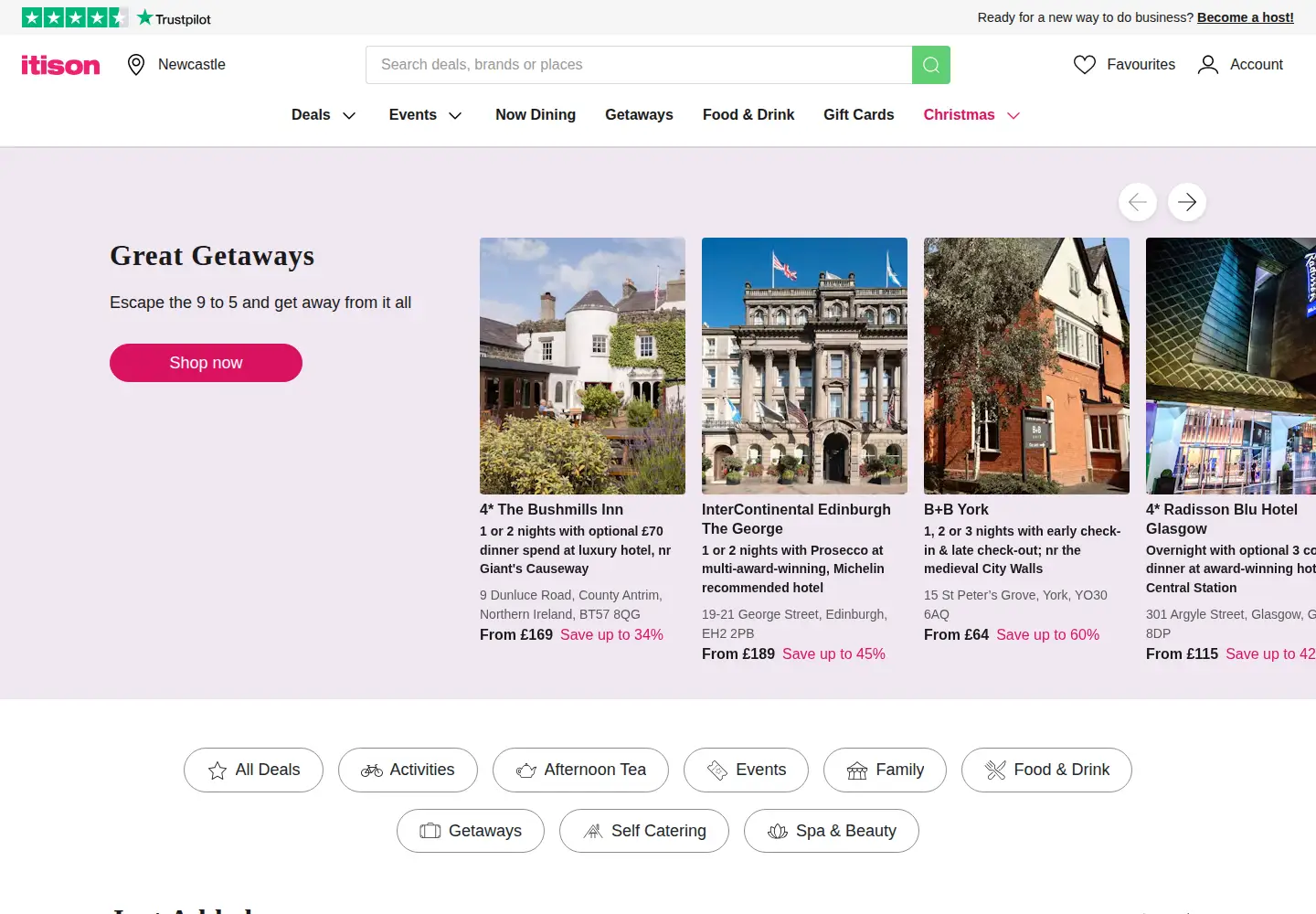Go to previous carousel slide arrow
Screen dimensions: 1316x914
point(1138,202)
